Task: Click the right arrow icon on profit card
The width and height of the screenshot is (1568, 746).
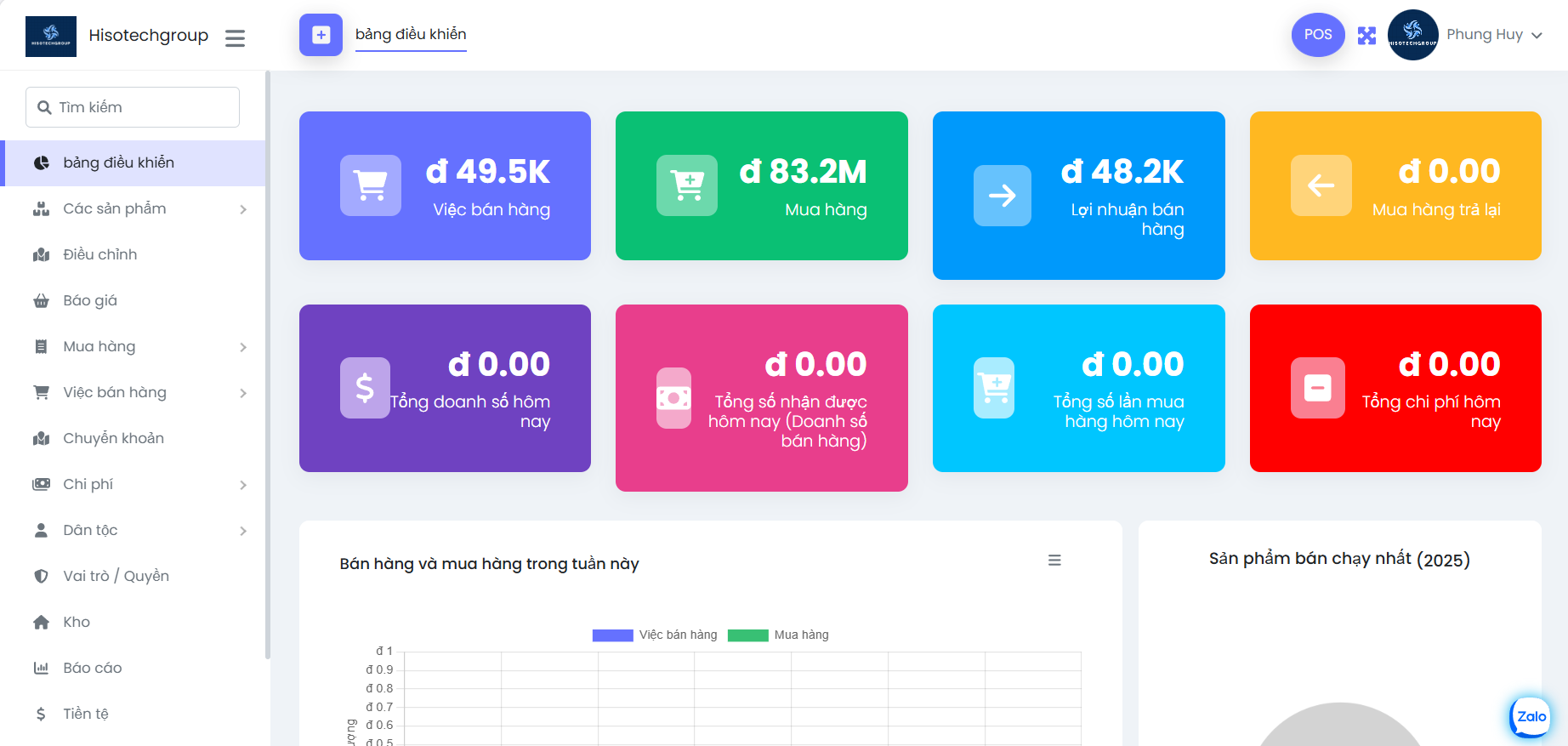Action: tap(1002, 196)
